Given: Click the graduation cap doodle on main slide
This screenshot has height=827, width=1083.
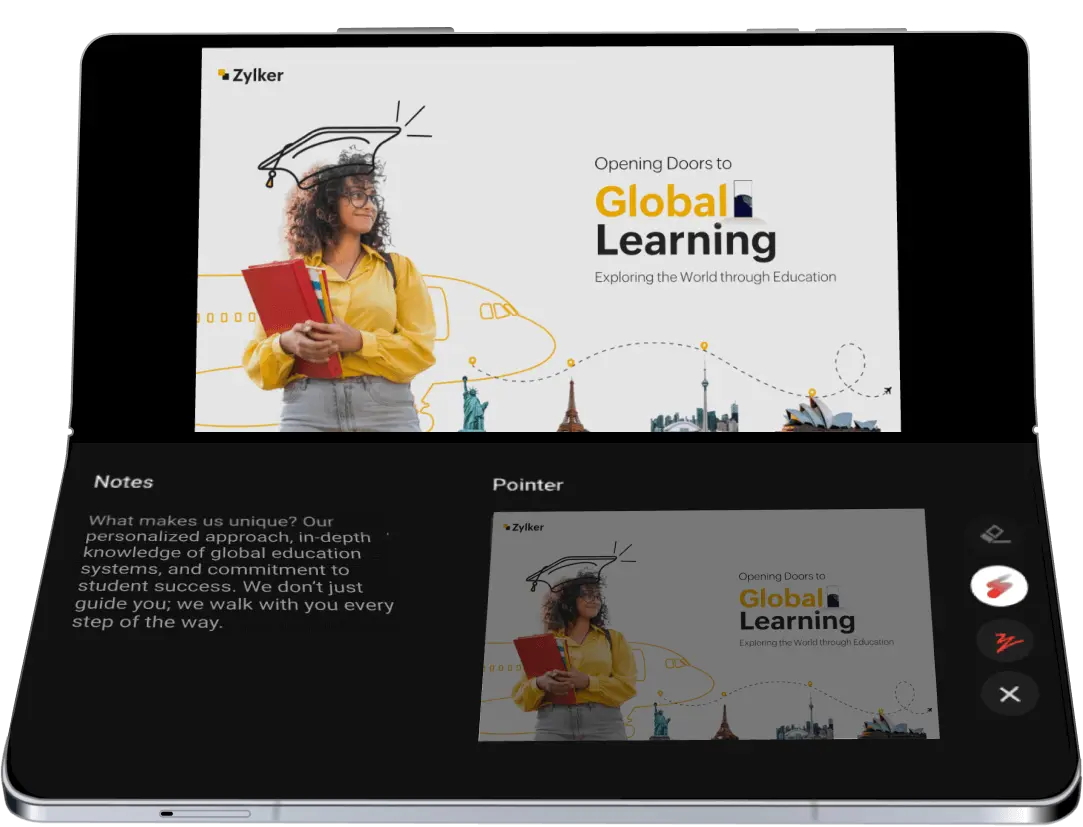Looking at the screenshot, I should (330, 151).
